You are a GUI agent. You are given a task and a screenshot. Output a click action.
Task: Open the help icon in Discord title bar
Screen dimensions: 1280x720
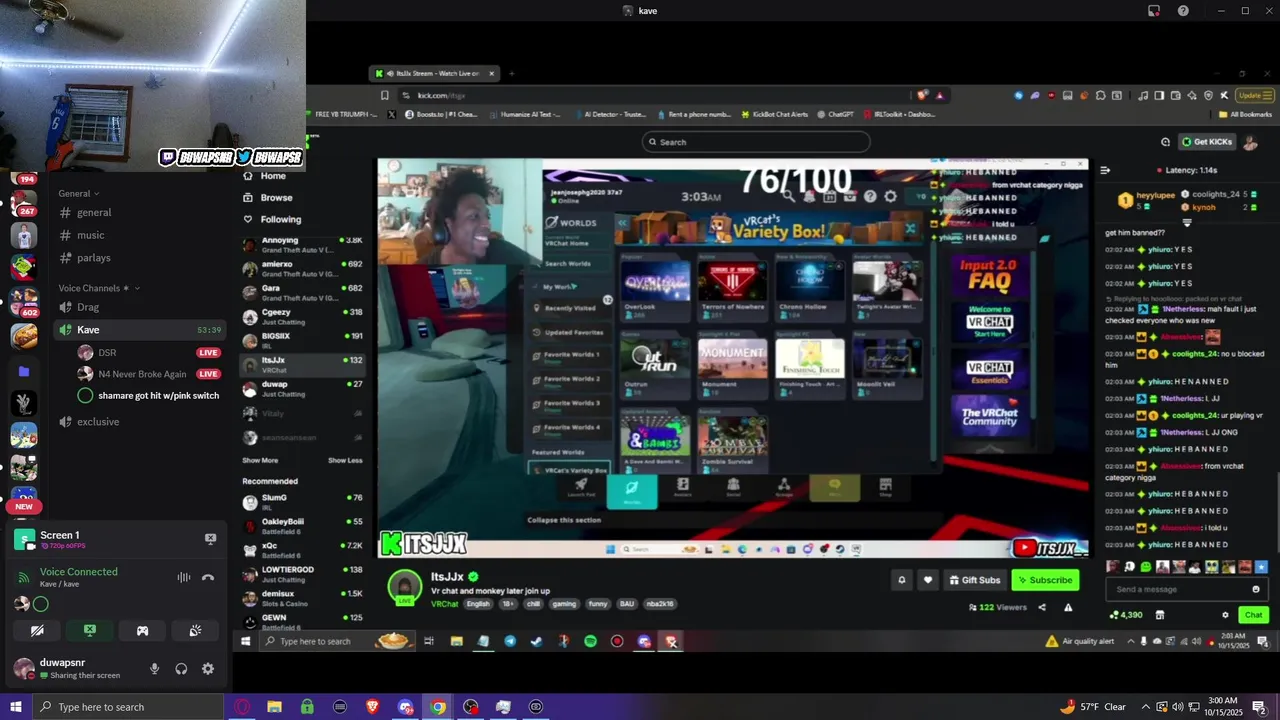pos(1184,11)
